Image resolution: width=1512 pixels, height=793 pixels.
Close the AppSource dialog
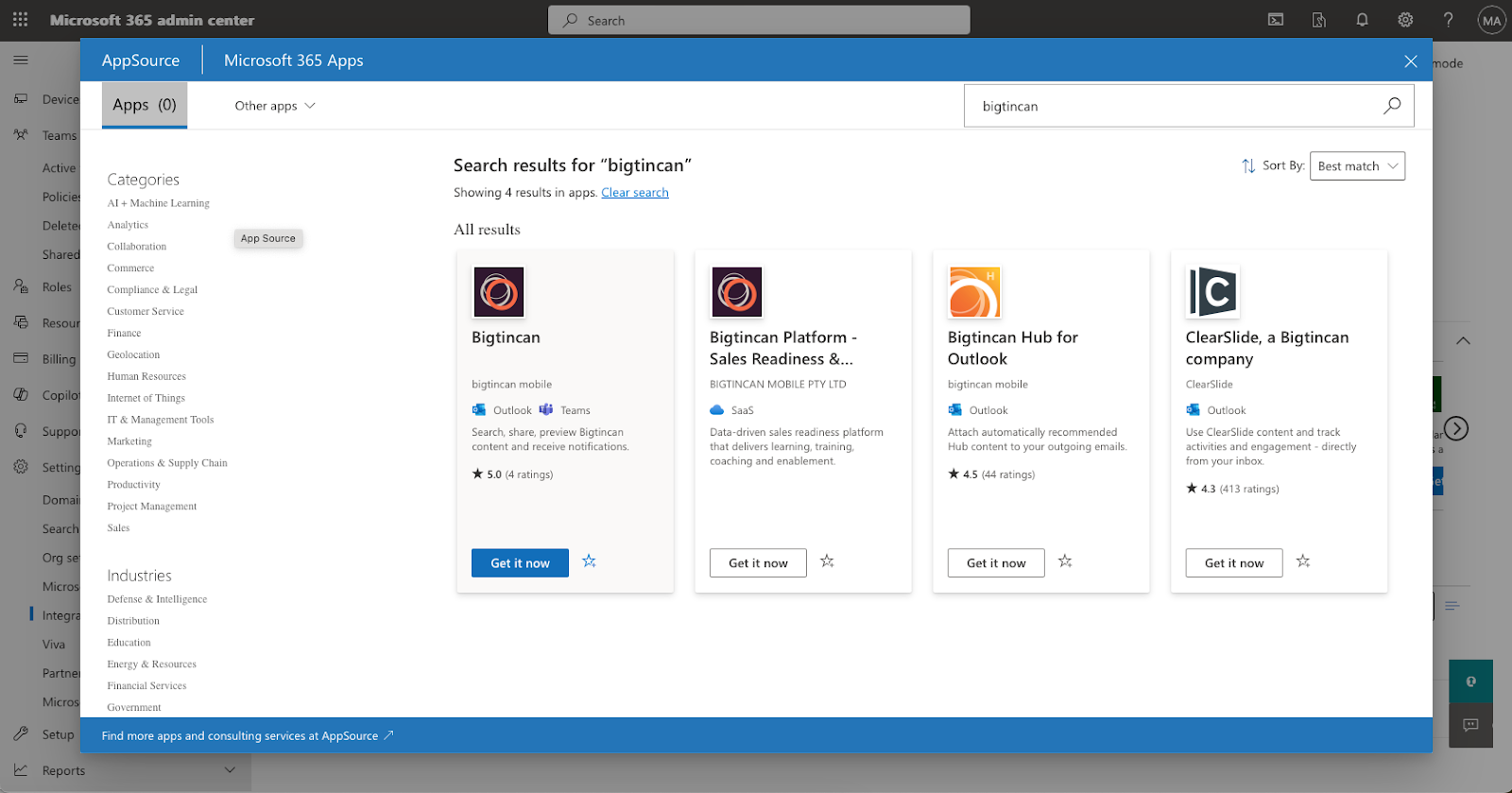pyautogui.click(x=1410, y=61)
